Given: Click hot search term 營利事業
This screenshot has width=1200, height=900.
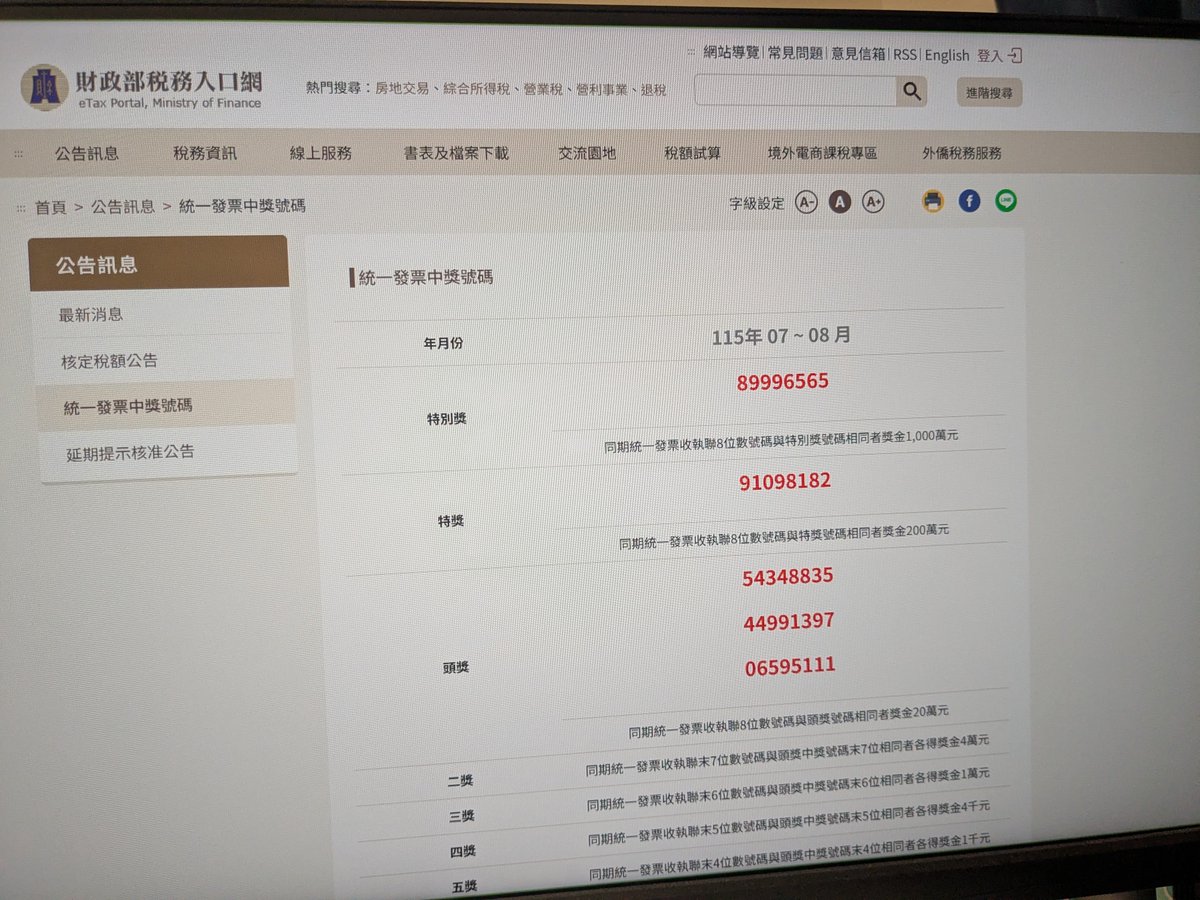Looking at the screenshot, I should (603, 90).
